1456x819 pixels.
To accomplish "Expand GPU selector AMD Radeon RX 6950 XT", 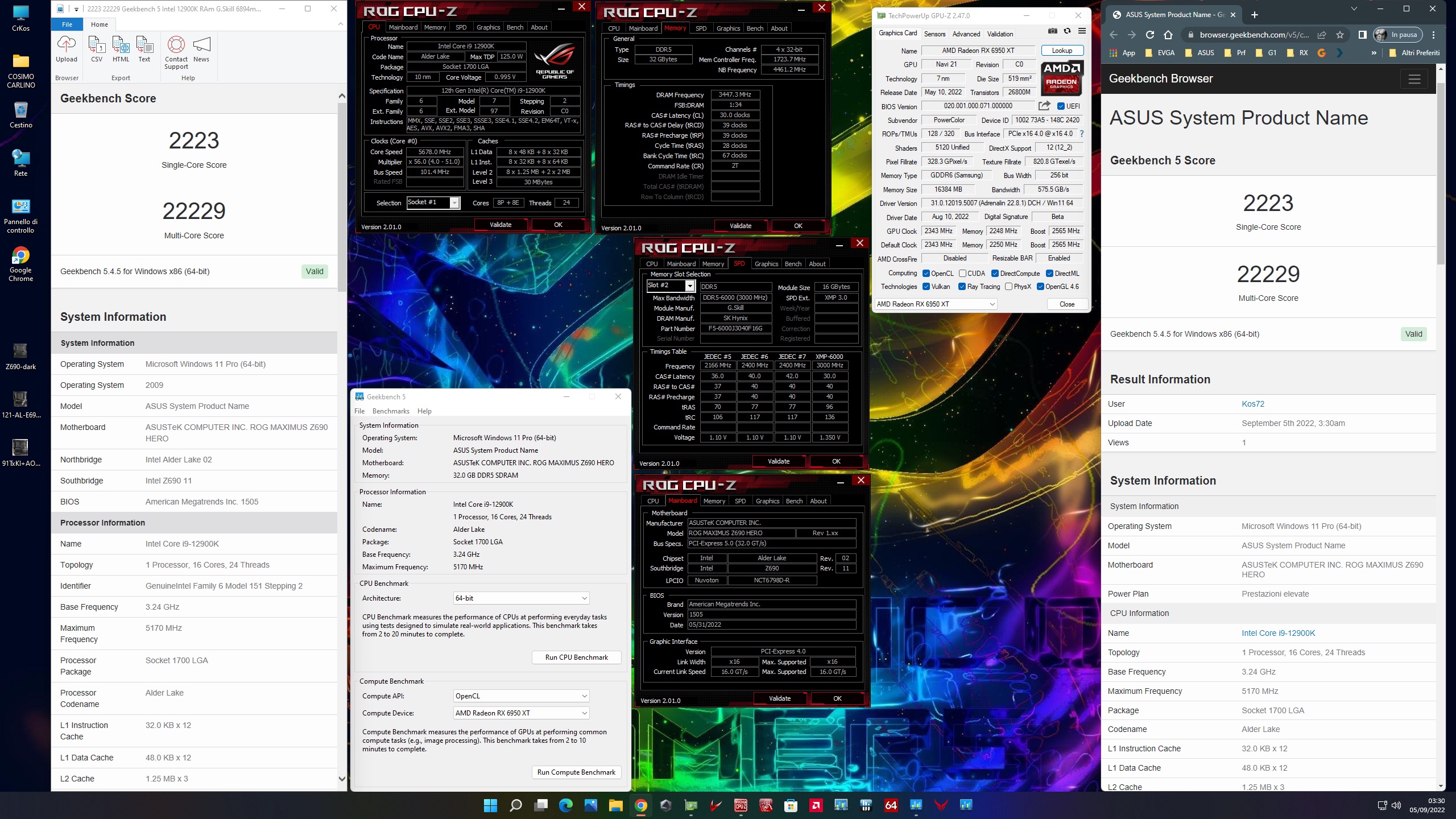I will point(936,304).
